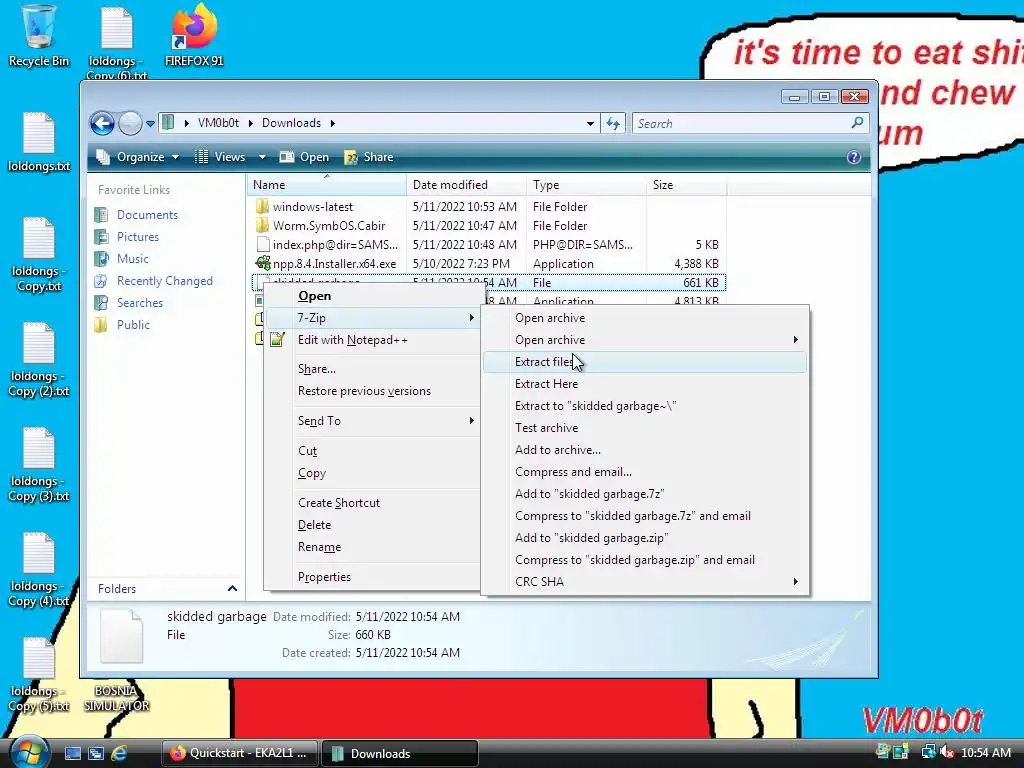Select loldongs - Copy (5).txt on desktop
The width and height of the screenshot is (1024, 768).
pos(39,675)
